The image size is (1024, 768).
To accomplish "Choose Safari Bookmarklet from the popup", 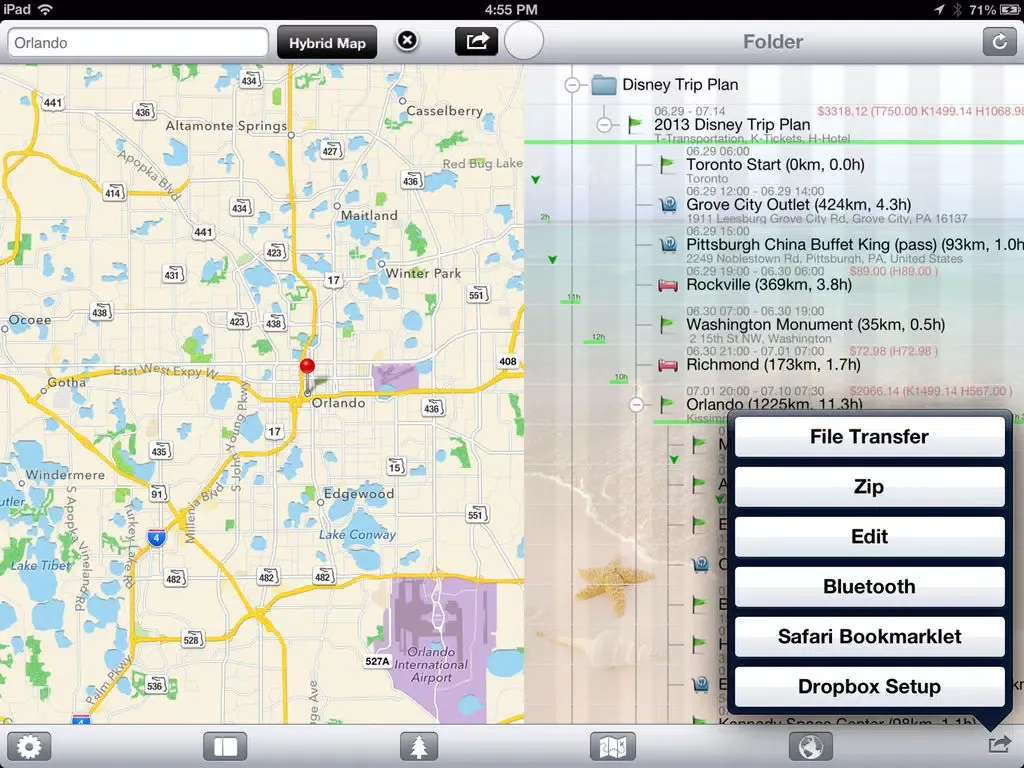I will click(869, 636).
